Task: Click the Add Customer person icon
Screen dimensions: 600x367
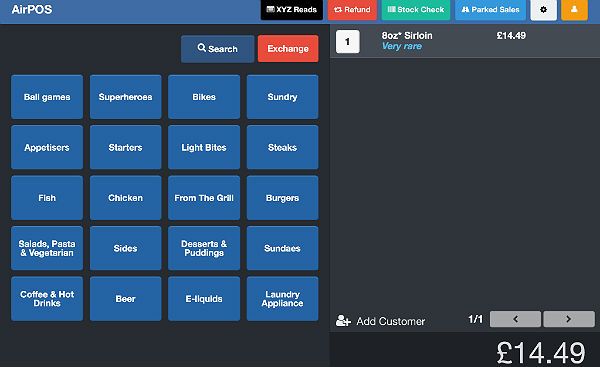Action: coord(343,321)
